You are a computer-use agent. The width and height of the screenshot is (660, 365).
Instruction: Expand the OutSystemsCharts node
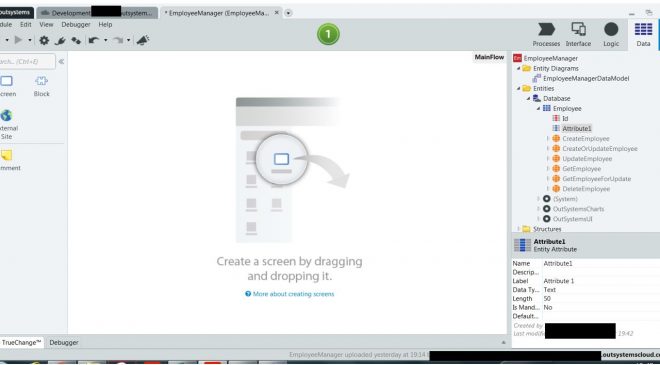(x=538, y=209)
